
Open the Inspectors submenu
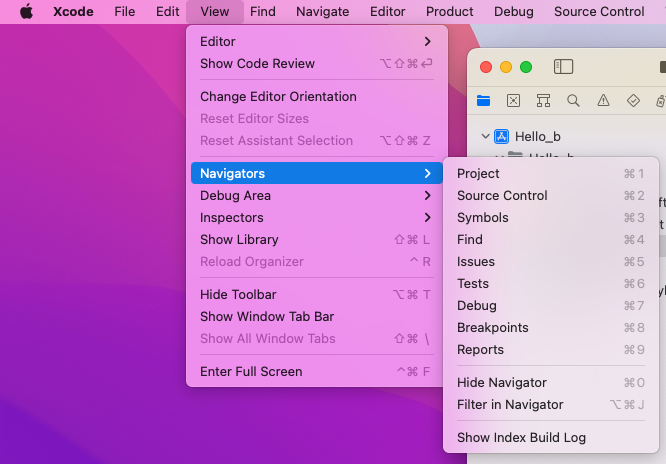point(317,218)
